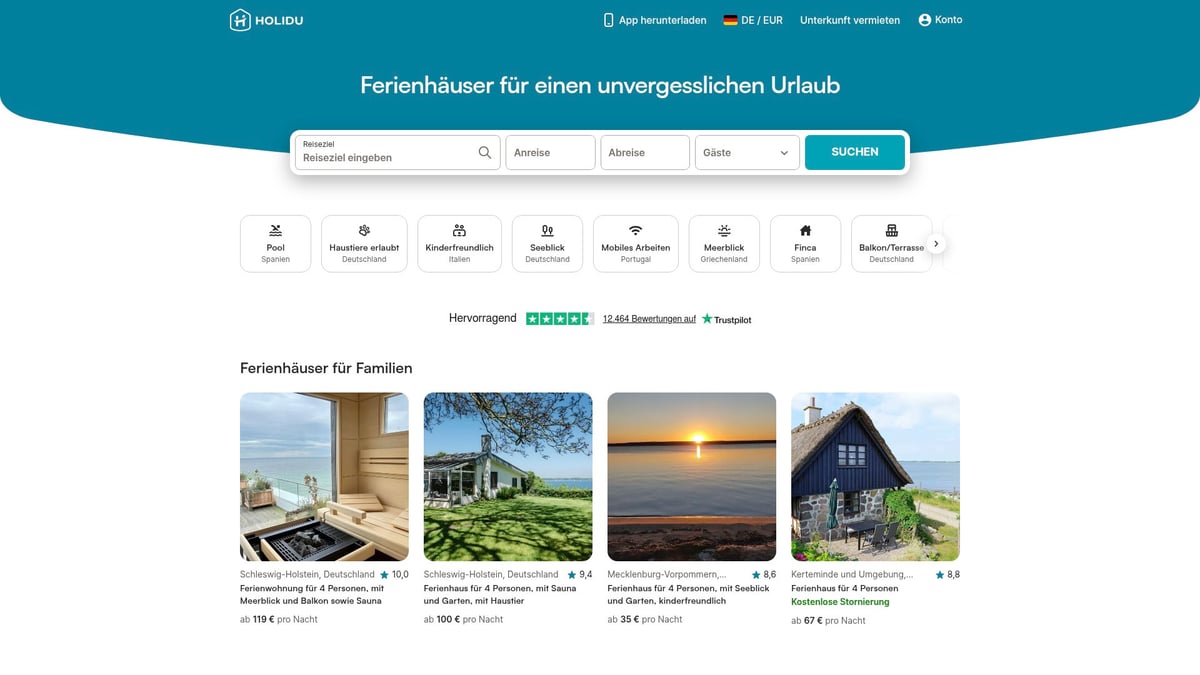
Task: Expand the Gäste dropdown
Action: [747, 153]
